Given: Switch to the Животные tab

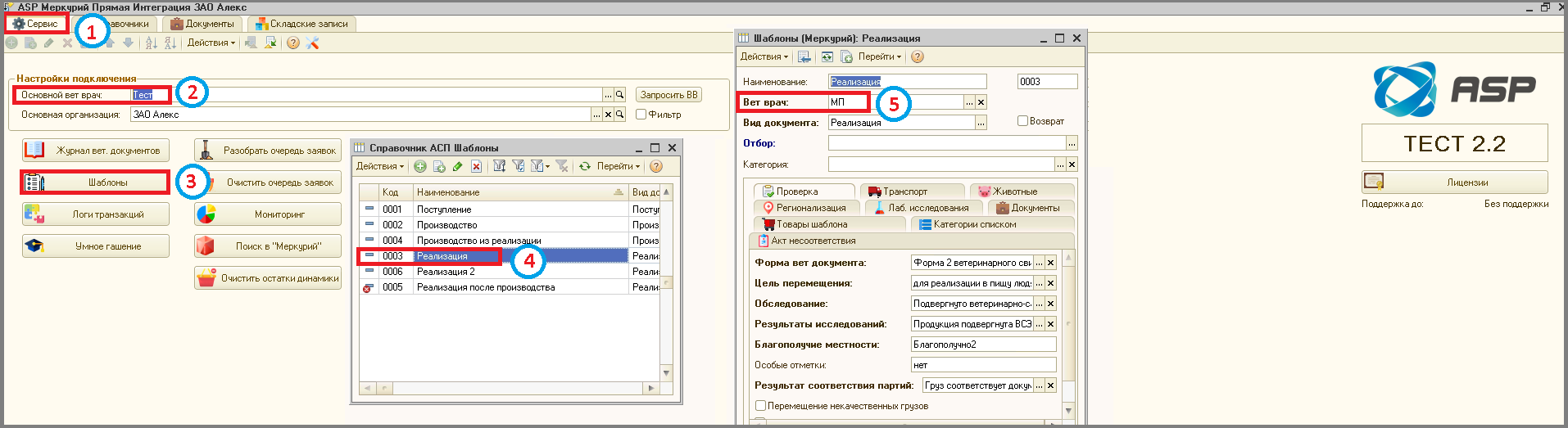Looking at the screenshot, I should tap(1022, 191).
